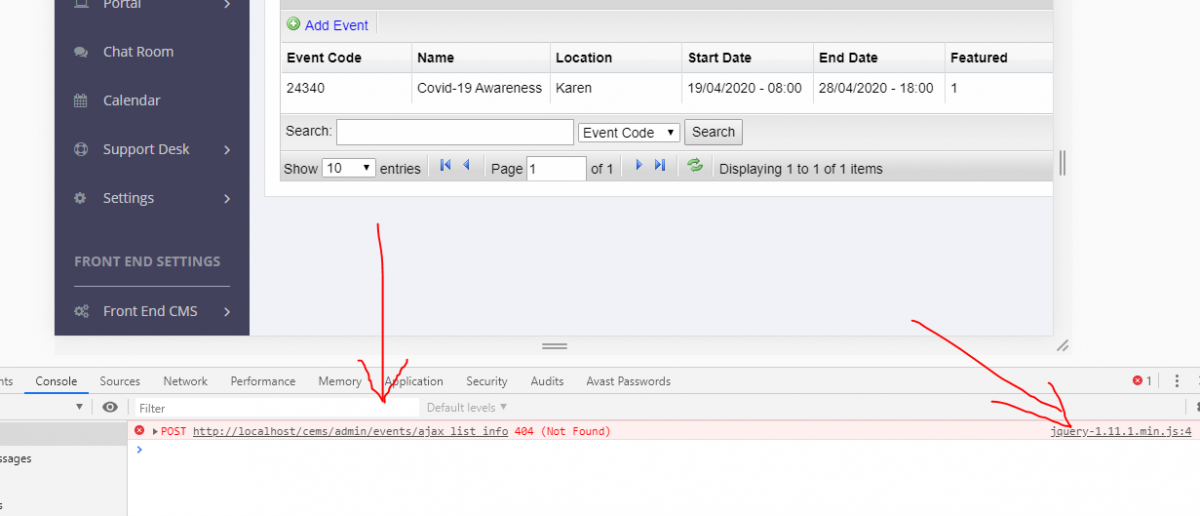Image resolution: width=1200 pixels, height=516 pixels.
Task: Click the Page number input field
Action: [556, 168]
